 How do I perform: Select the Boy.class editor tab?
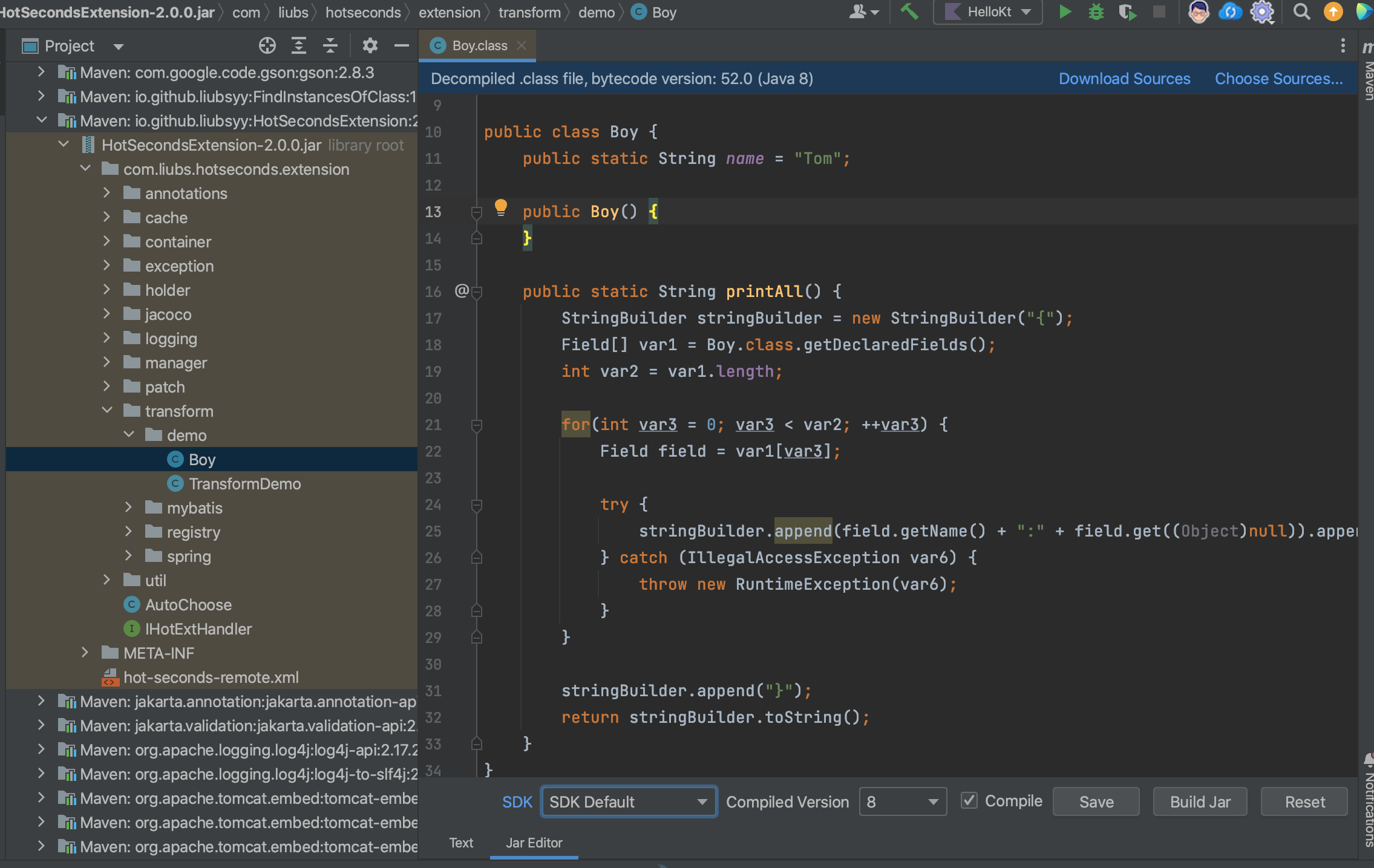pyautogui.click(x=479, y=46)
